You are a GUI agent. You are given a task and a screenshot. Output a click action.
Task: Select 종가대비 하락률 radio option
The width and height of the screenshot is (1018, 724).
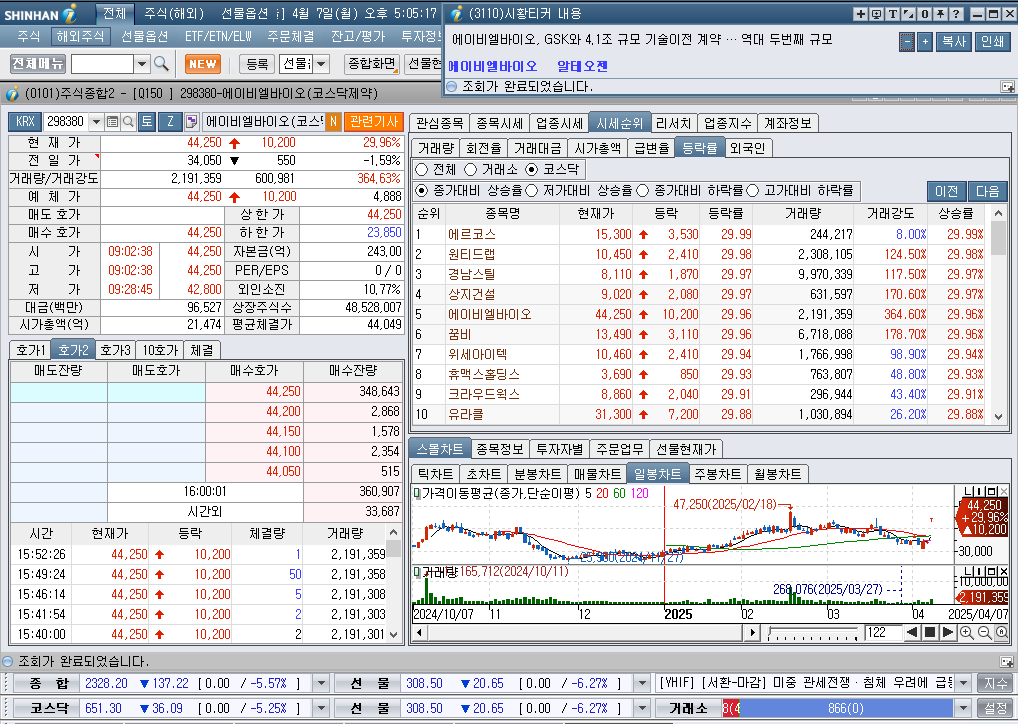point(643,191)
